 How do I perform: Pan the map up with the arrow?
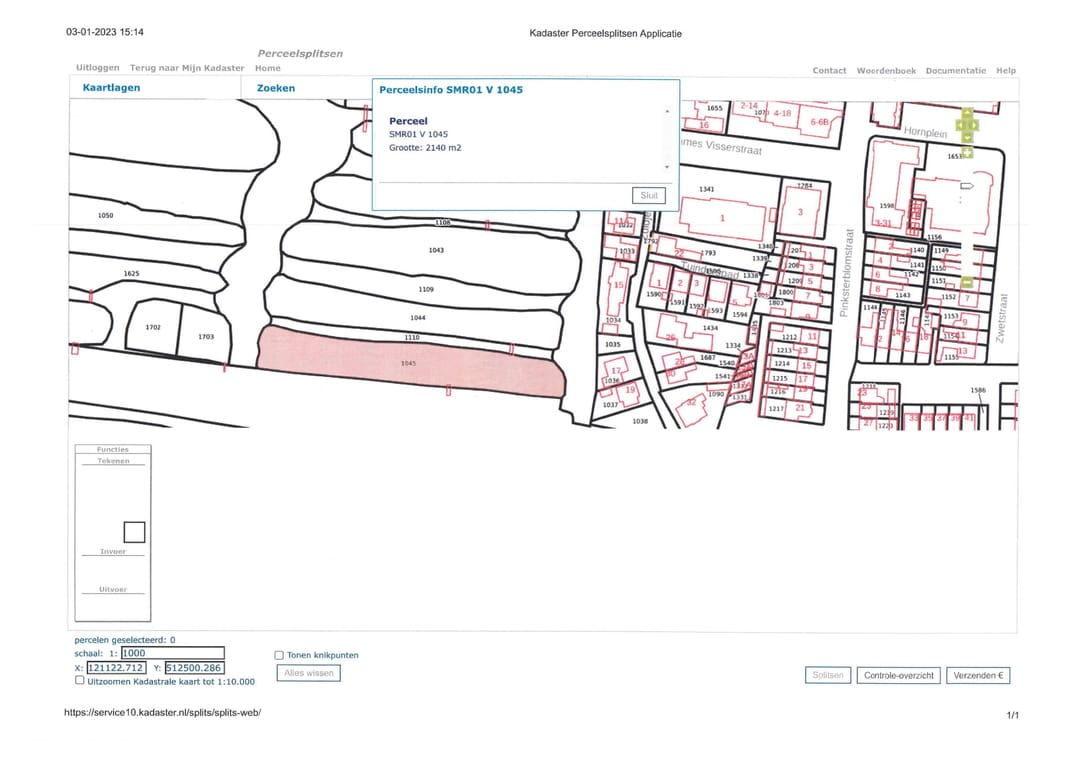point(967,112)
